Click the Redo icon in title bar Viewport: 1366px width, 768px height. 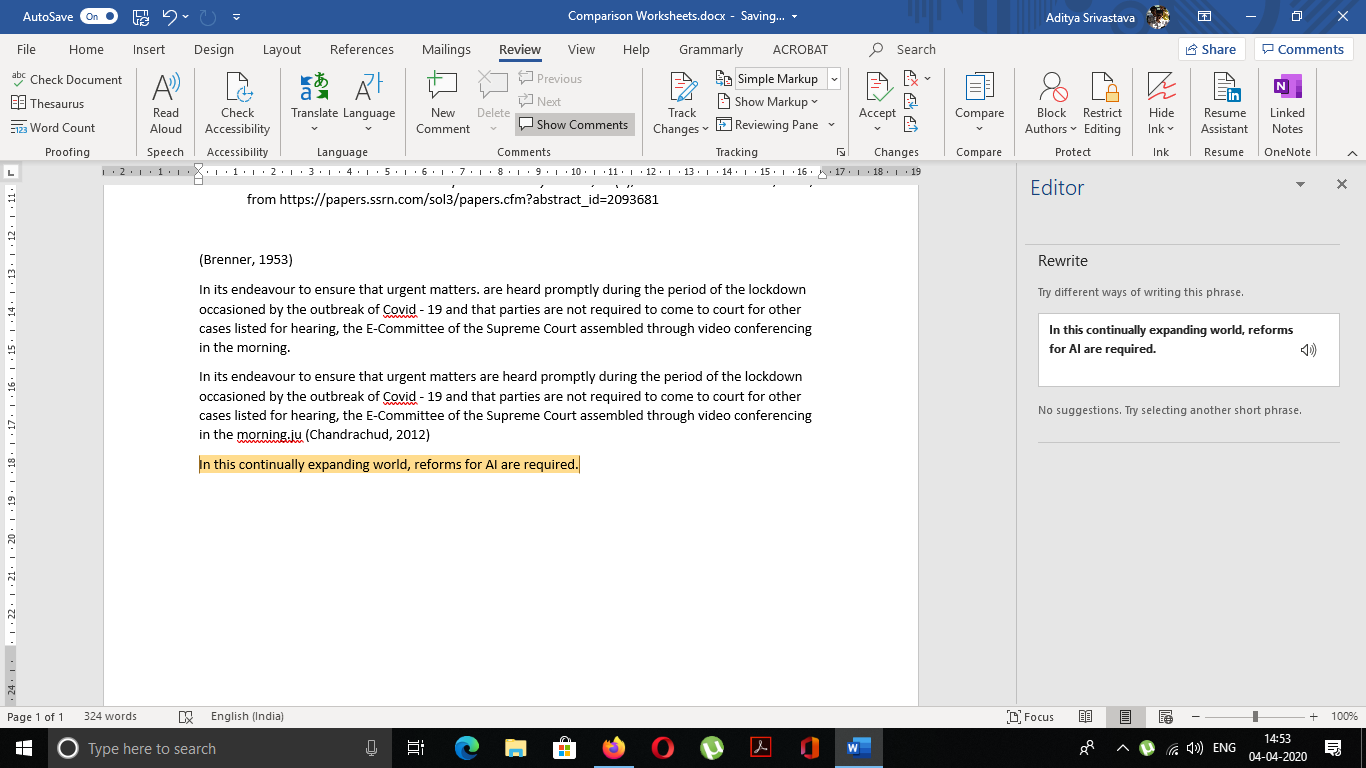click(x=209, y=16)
